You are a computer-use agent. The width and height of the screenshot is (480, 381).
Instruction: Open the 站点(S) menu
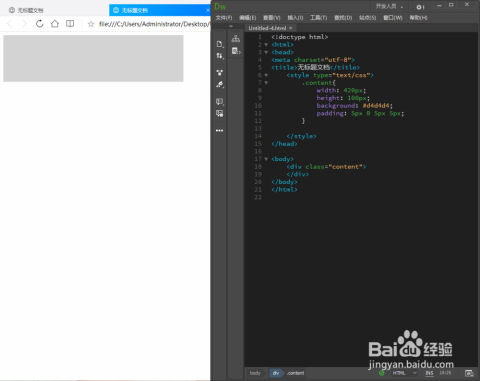coord(367,18)
